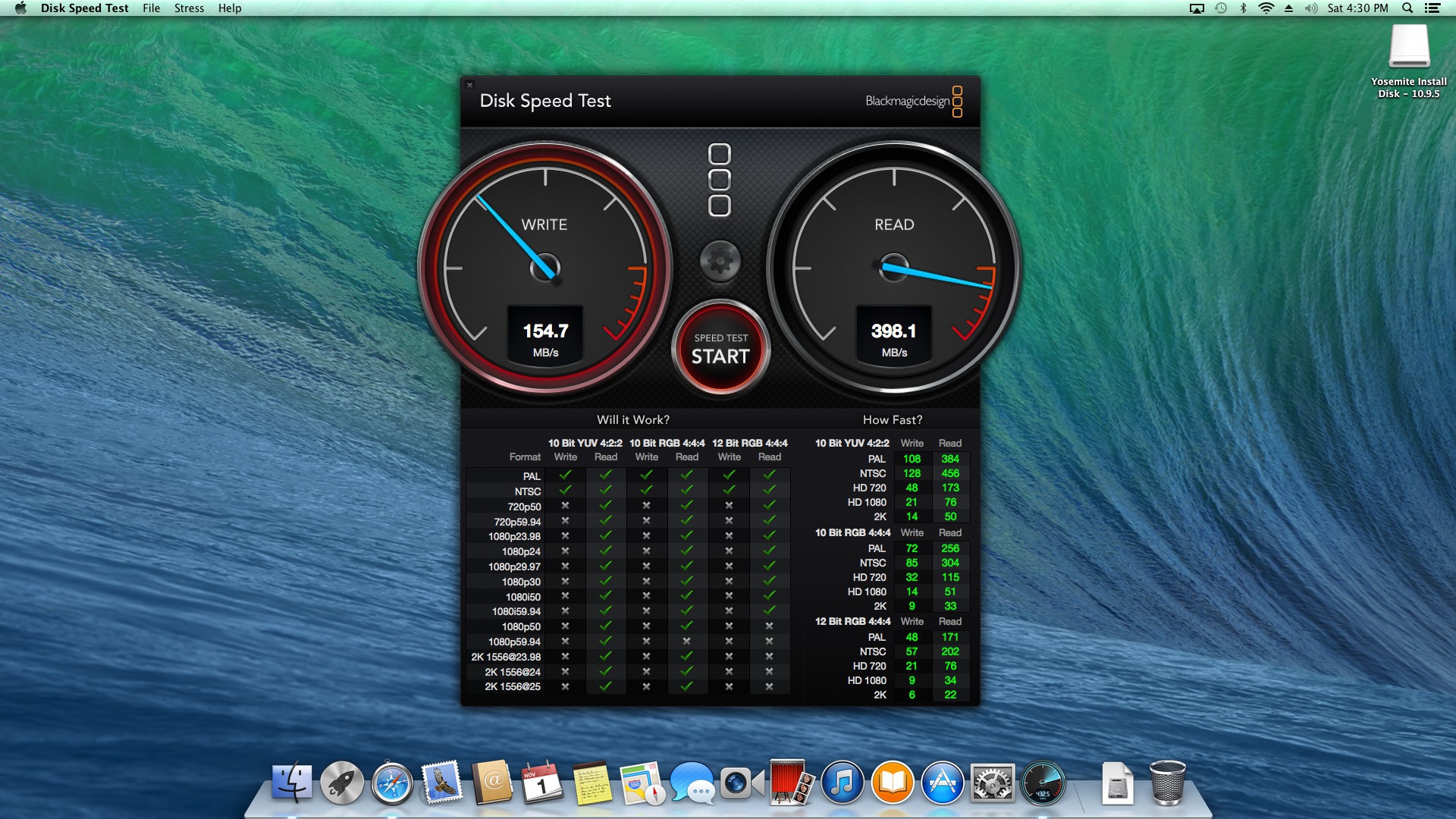1456x819 pixels.
Task: Open Photo Booth from the Dock
Action: [791, 783]
